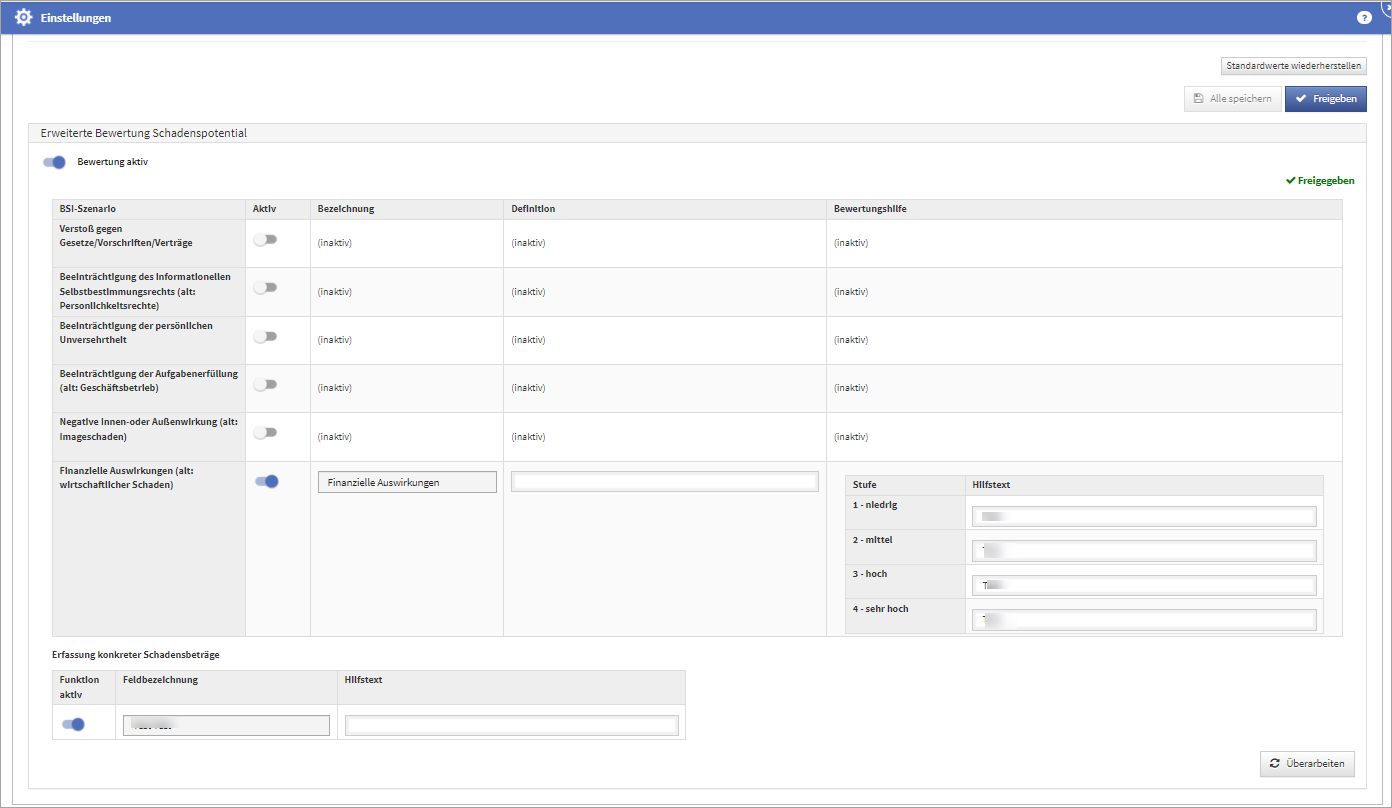Click the Überarbeiten button
Image resolution: width=1392 pixels, height=808 pixels.
pos(1307,764)
